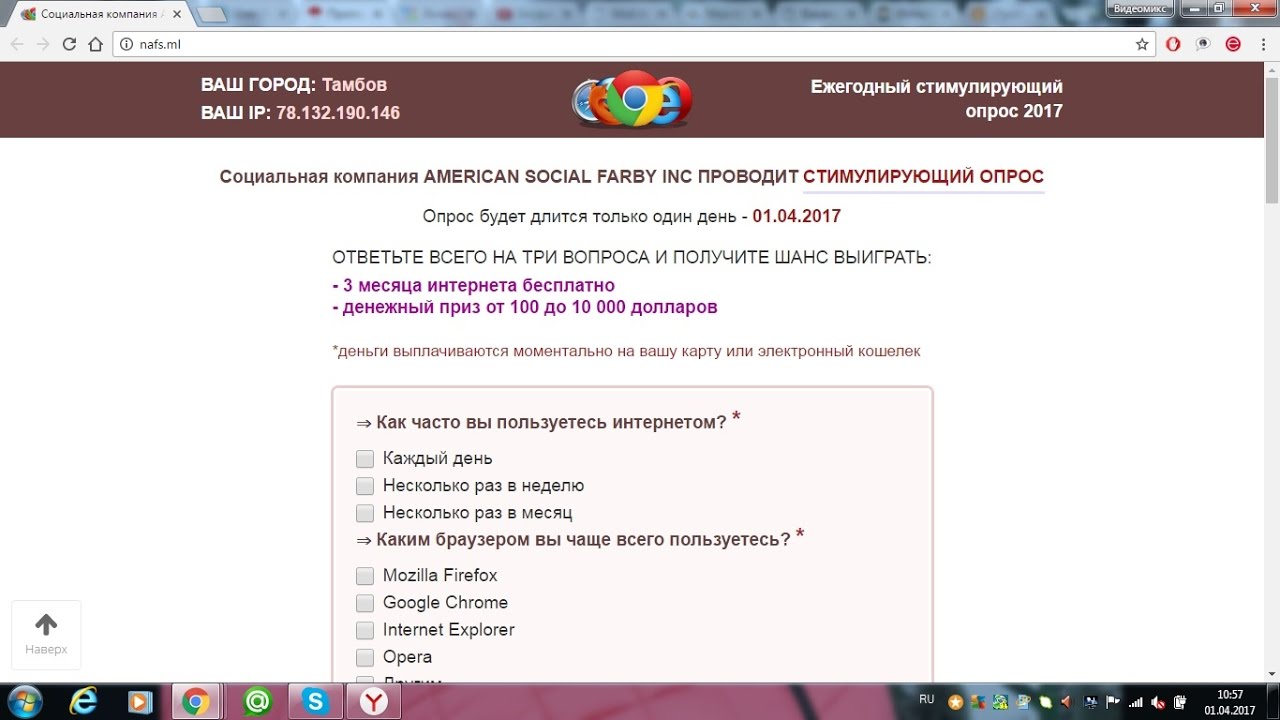Click the date 01.04.2017 in page text

tap(796, 216)
